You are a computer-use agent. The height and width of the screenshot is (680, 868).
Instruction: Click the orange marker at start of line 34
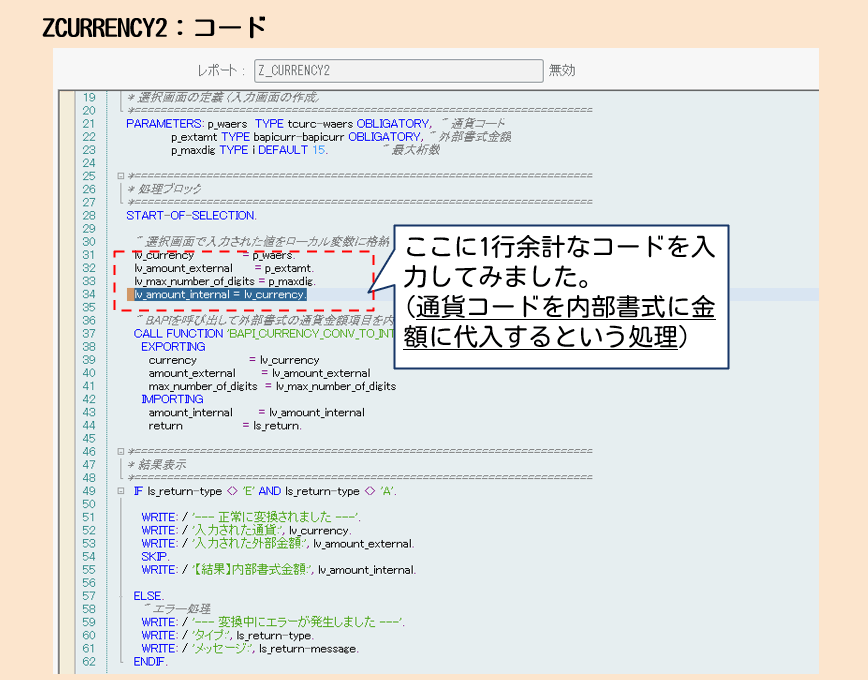pos(130,294)
